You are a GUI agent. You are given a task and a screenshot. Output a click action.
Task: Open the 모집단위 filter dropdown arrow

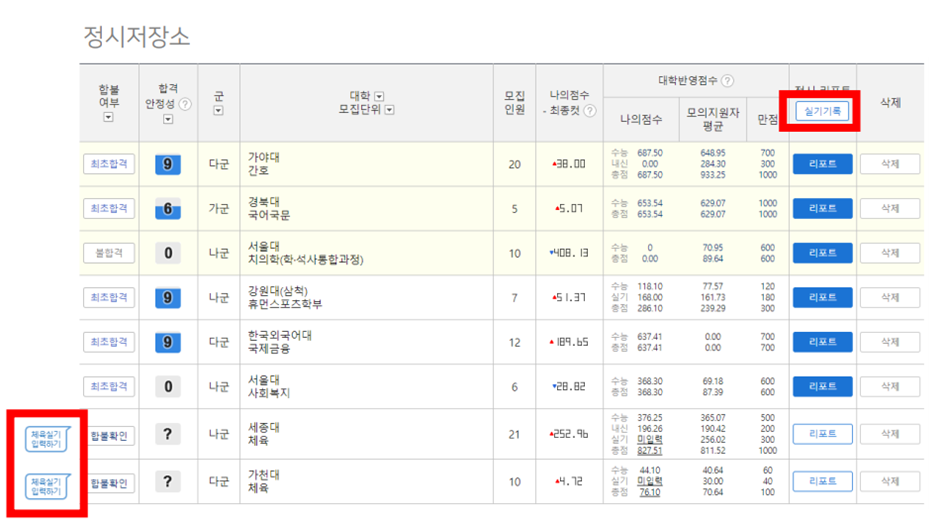(x=390, y=110)
